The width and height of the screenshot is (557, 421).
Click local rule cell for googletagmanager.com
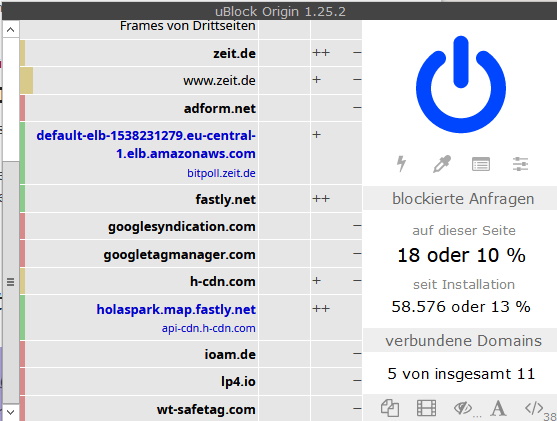point(336,254)
